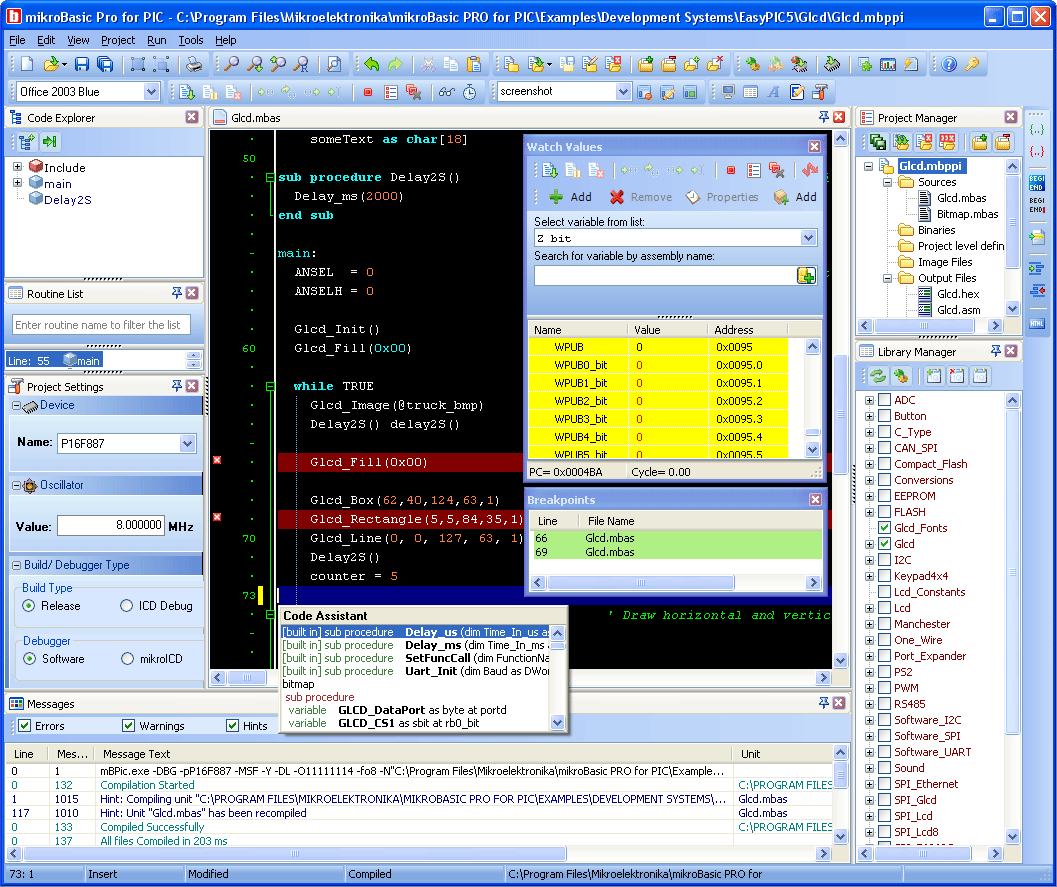Toggle the Hints checkbox in Messages
This screenshot has width=1057, height=887.
tap(233, 725)
